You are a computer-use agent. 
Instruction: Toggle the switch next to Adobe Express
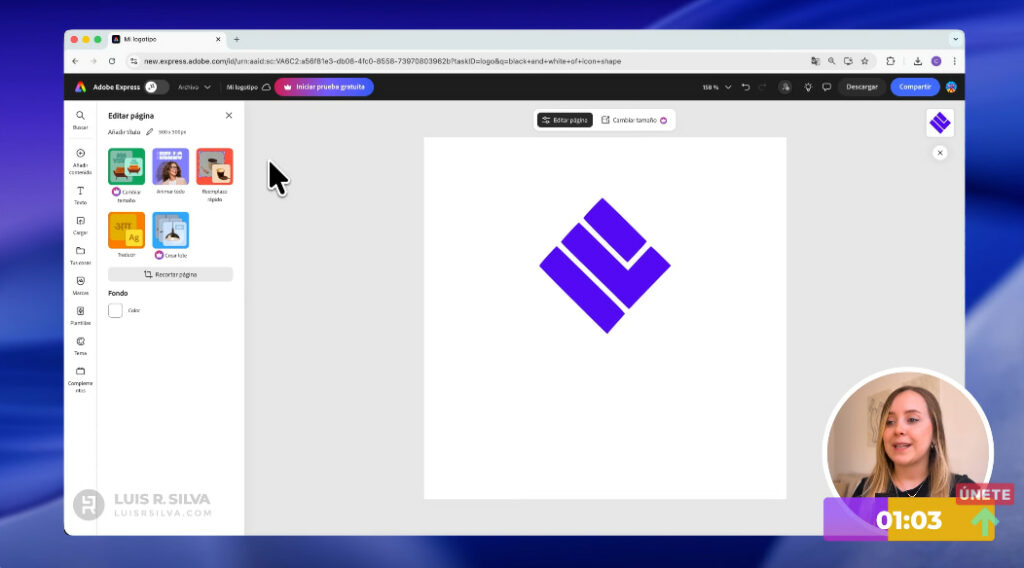[156, 87]
